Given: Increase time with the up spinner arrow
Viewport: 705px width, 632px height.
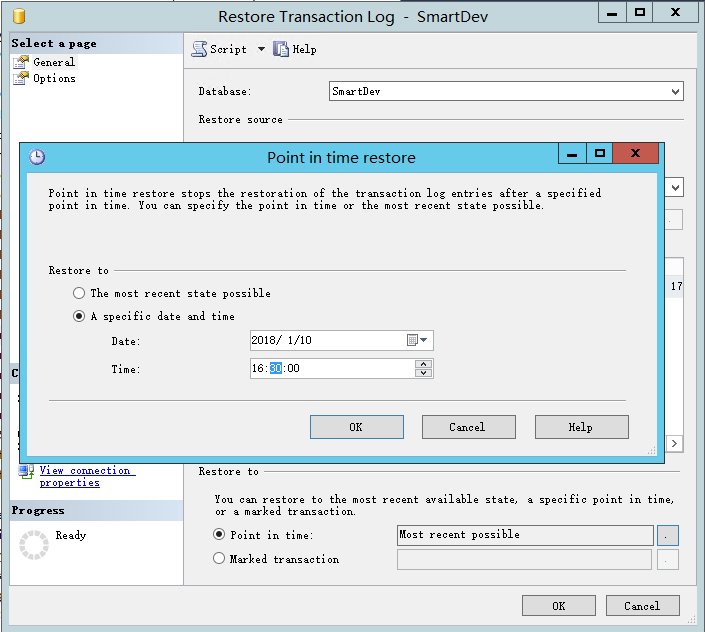Looking at the screenshot, I should pos(424,364).
